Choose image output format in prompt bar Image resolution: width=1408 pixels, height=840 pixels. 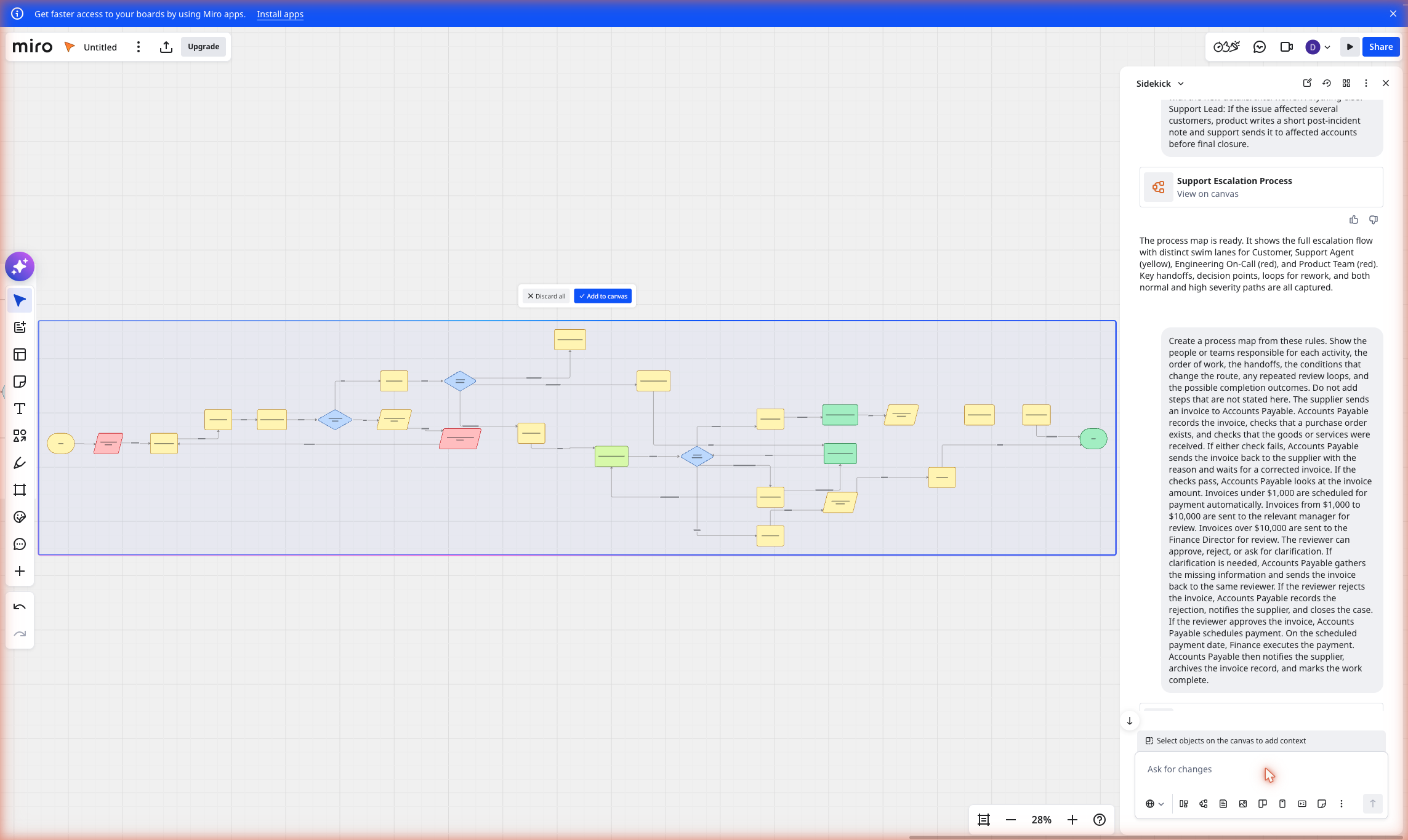[x=1243, y=804]
